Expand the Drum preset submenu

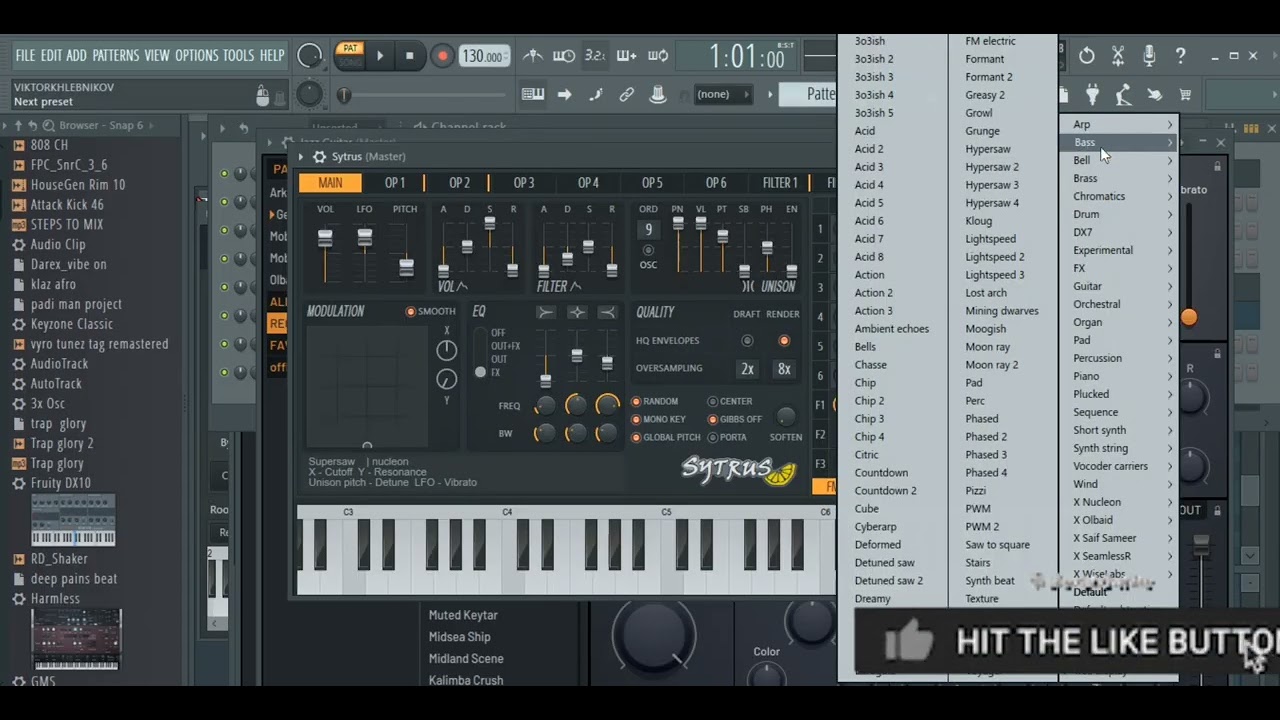click(x=1119, y=214)
